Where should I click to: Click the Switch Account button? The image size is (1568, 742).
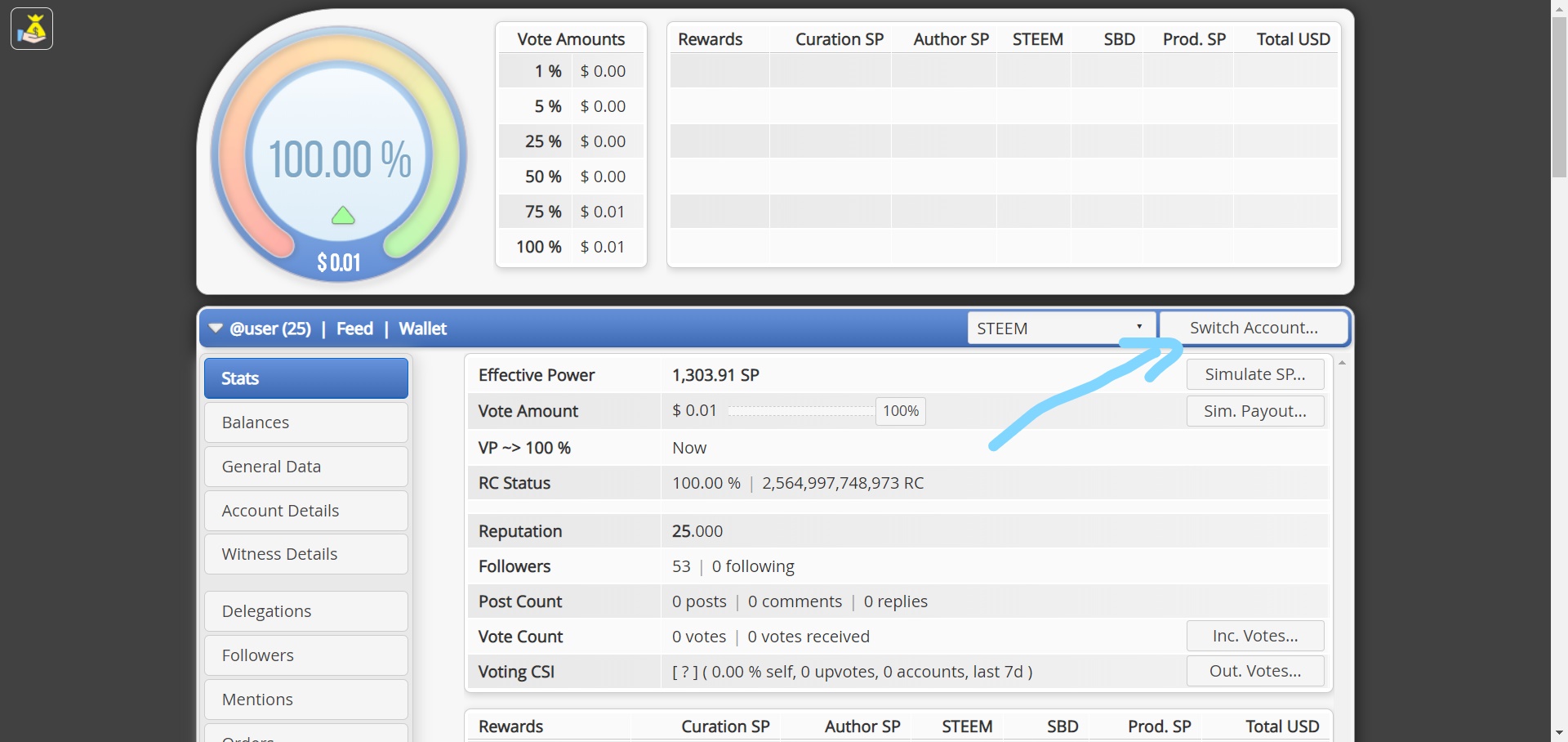pos(1254,328)
